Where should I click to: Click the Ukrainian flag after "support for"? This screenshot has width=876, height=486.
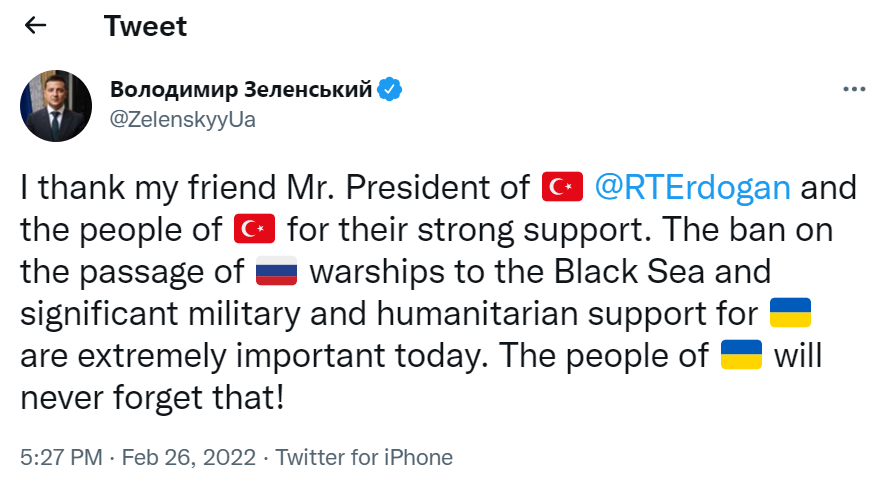click(x=789, y=313)
